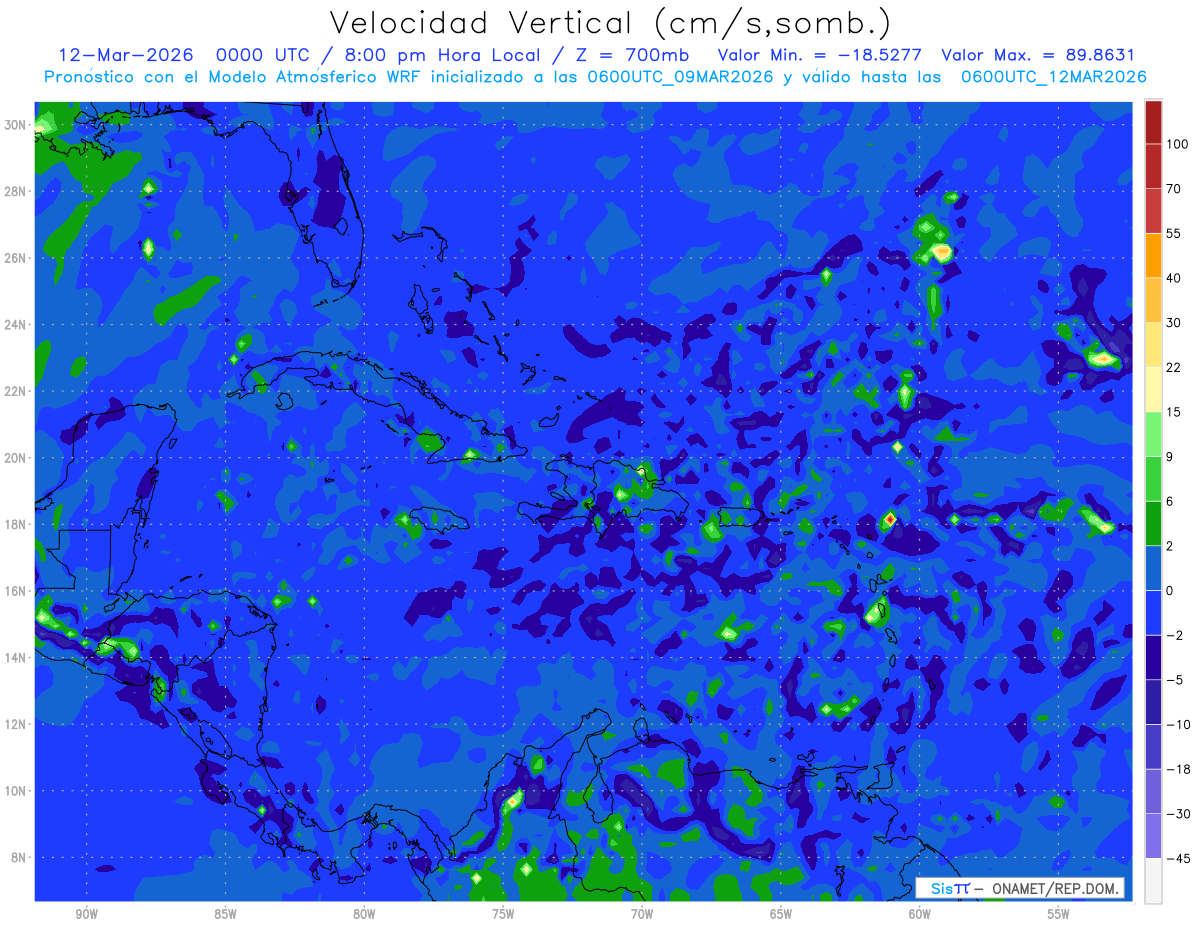Click the 90W longitude label
Image resolution: width=1200 pixels, height=927 pixels.
tap(86, 914)
